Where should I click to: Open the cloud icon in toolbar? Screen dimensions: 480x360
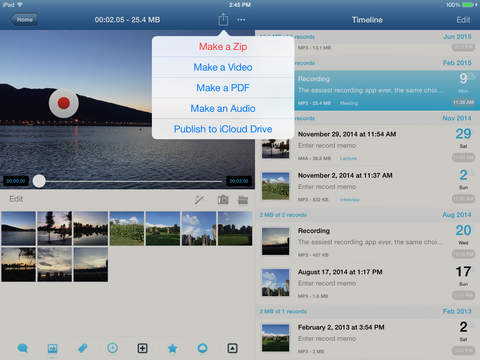tap(202, 348)
